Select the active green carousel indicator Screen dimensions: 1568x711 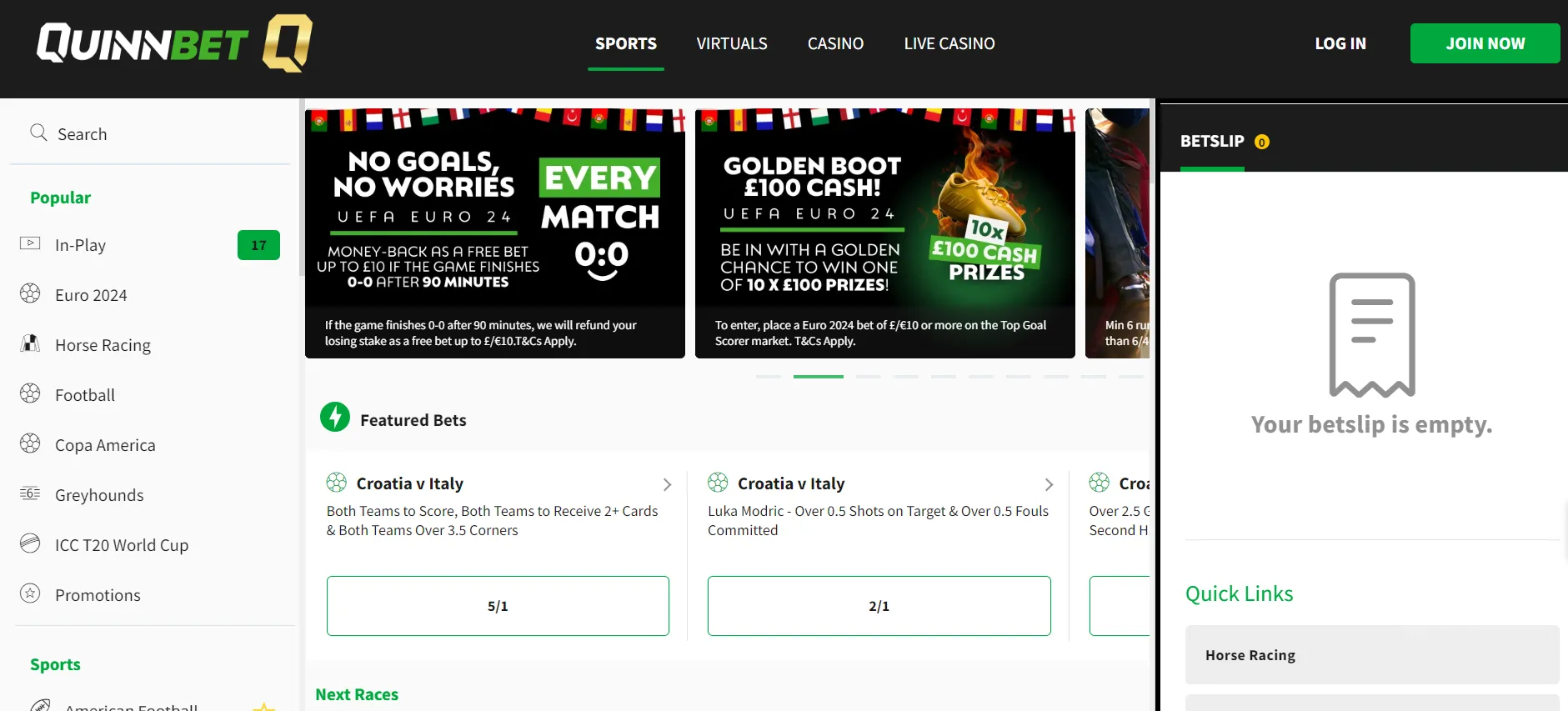click(819, 377)
